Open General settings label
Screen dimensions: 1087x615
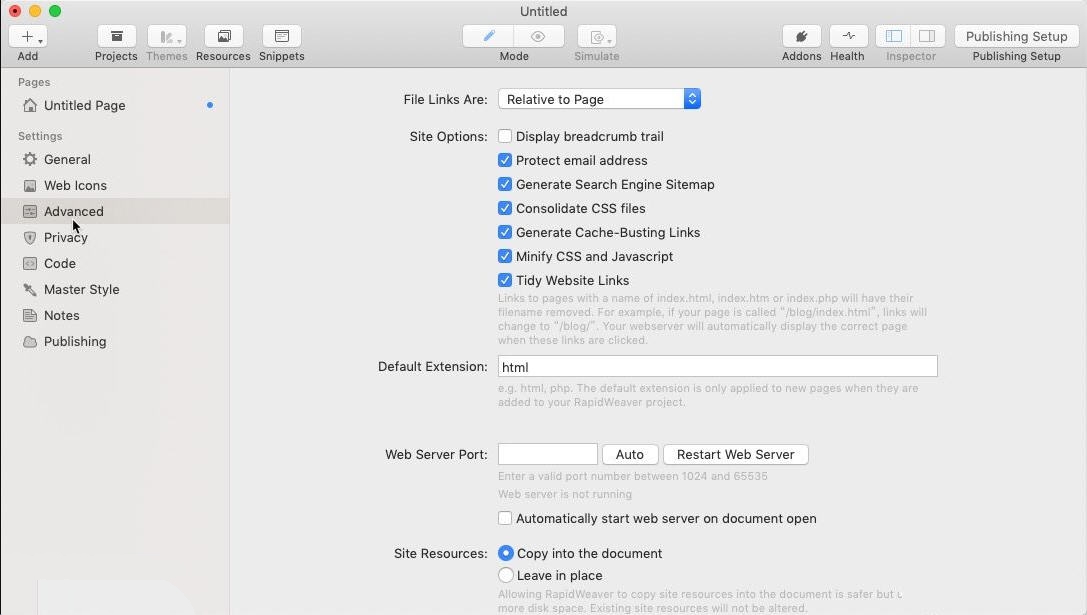click(x=67, y=159)
